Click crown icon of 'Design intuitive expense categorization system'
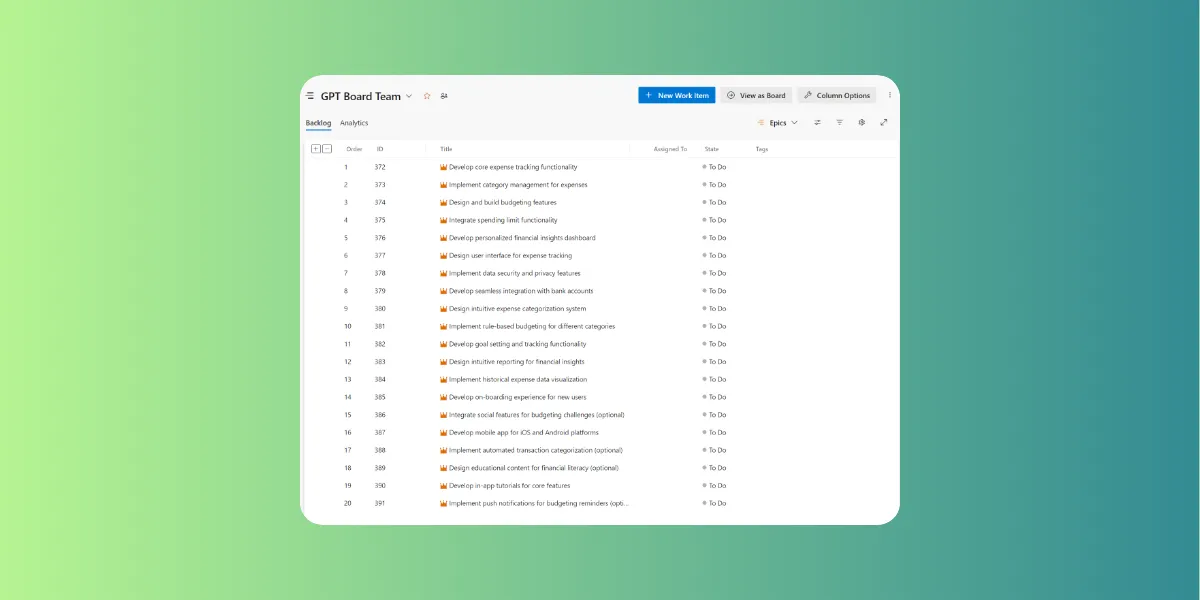This screenshot has height=600, width=1200. (443, 309)
